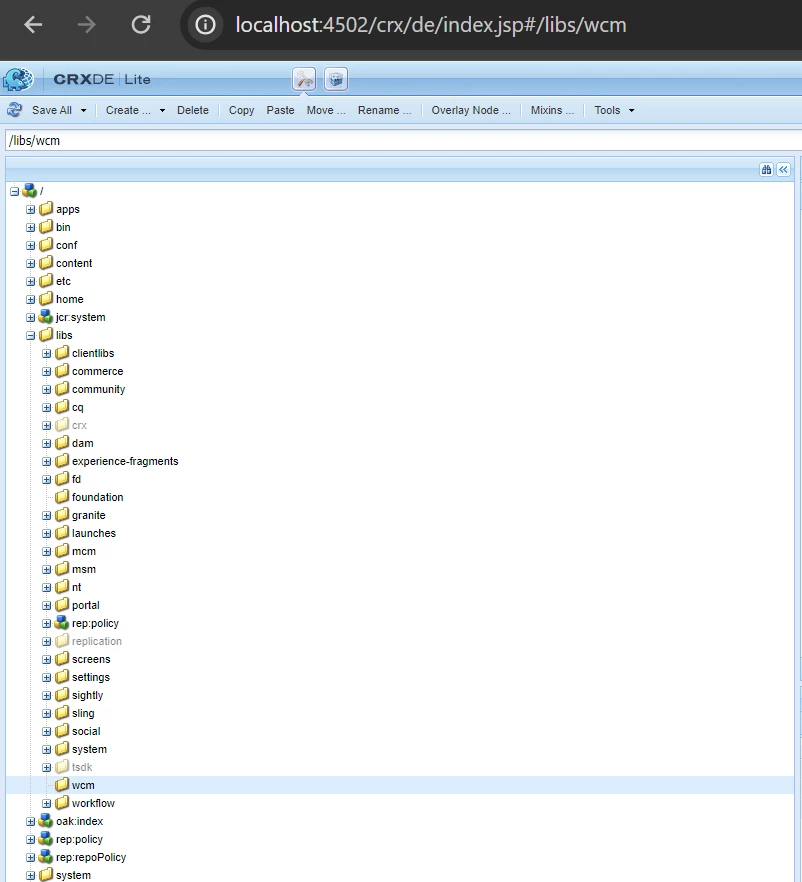802x882 pixels.
Task: Click the /libs/wcm path field
Action: (404, 140)
